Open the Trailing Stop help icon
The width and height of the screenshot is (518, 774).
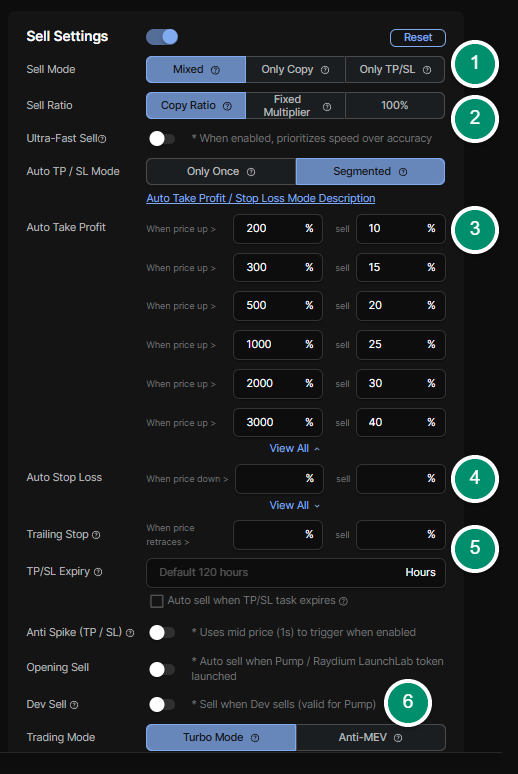coord(96,535)
